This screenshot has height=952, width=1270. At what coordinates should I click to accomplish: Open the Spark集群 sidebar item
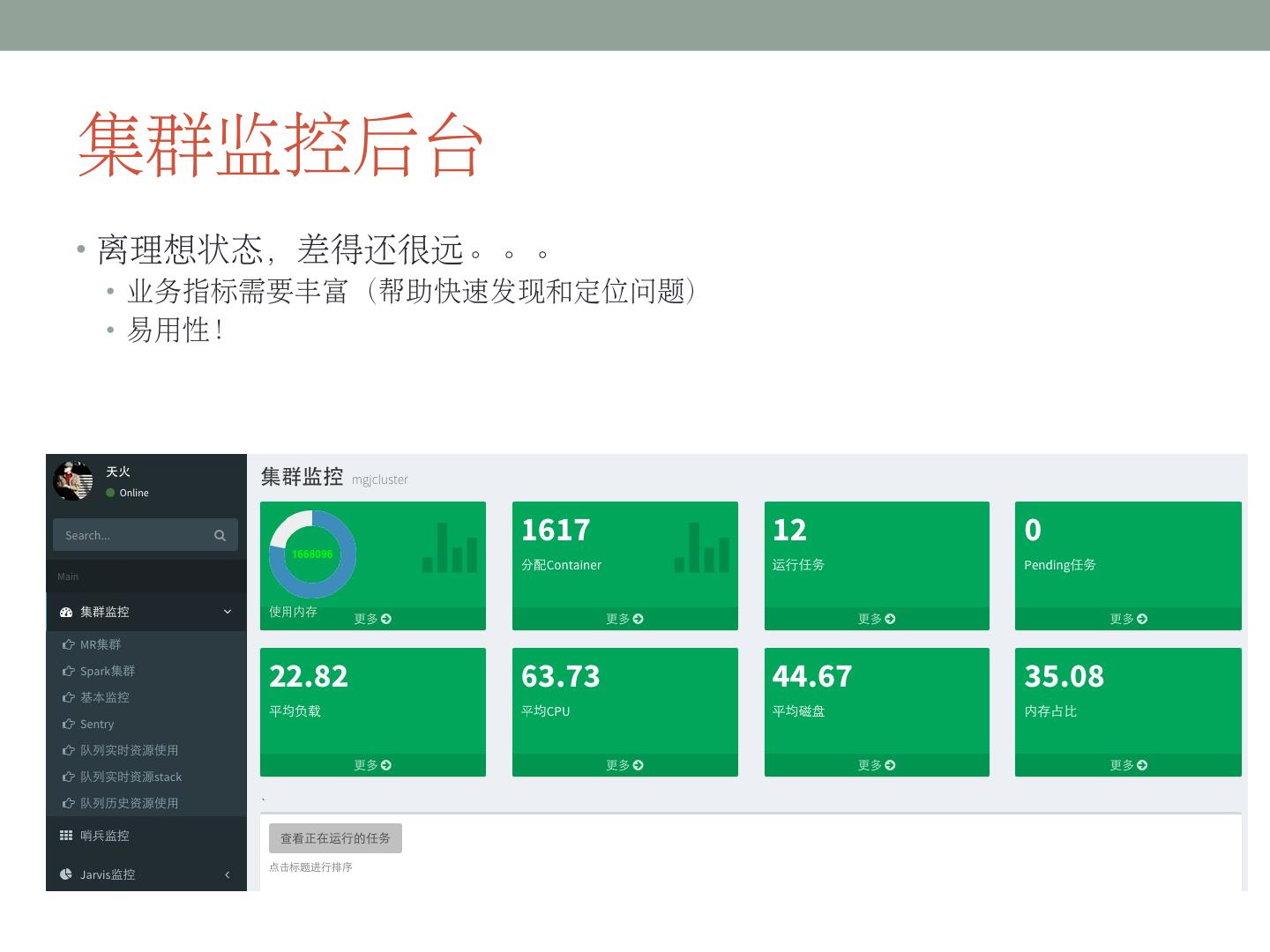point(107,671)
